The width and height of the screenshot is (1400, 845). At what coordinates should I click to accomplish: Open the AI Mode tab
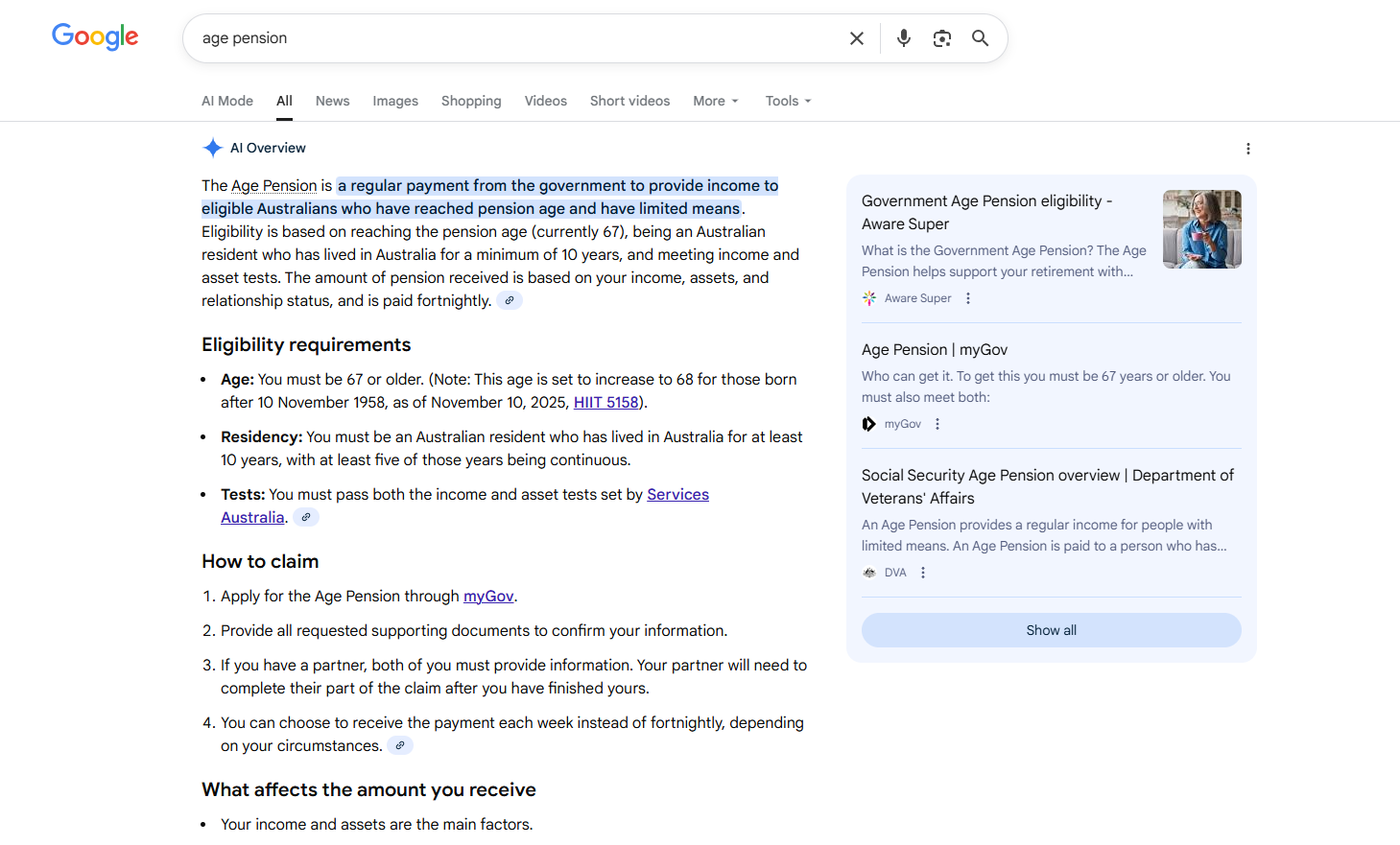227,101
